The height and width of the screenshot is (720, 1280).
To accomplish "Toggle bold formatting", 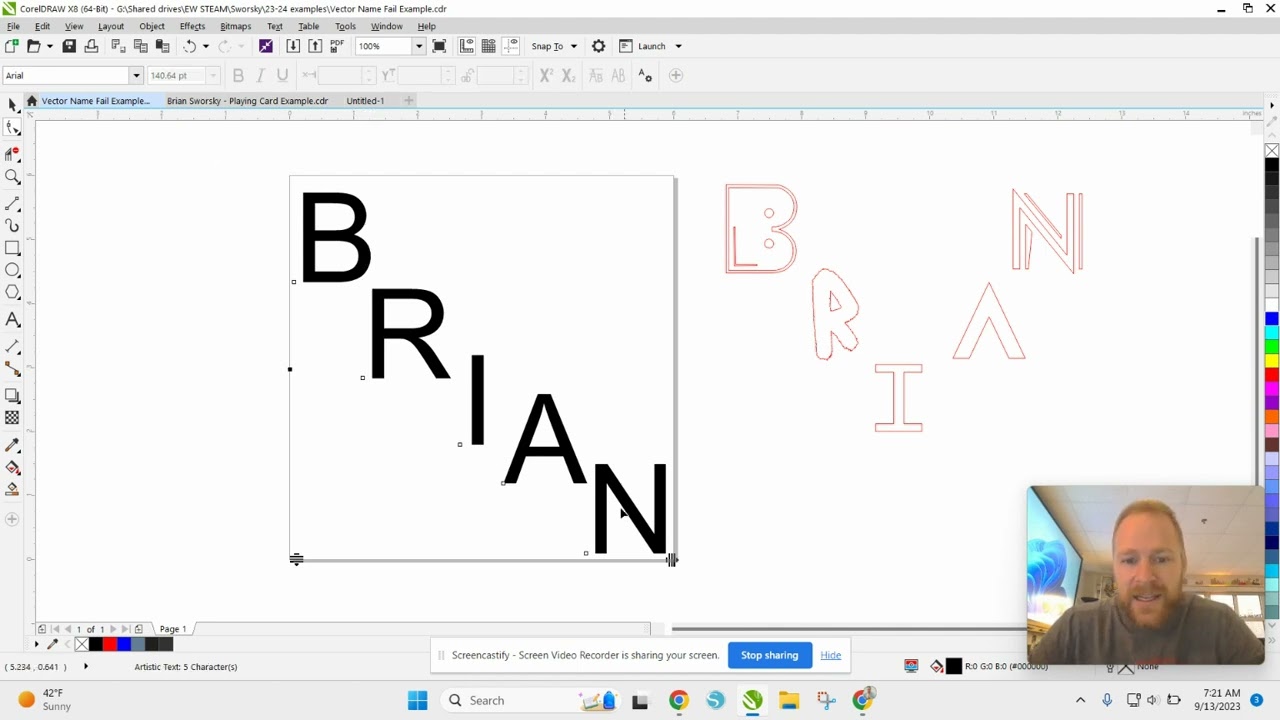I will [238, 75].
